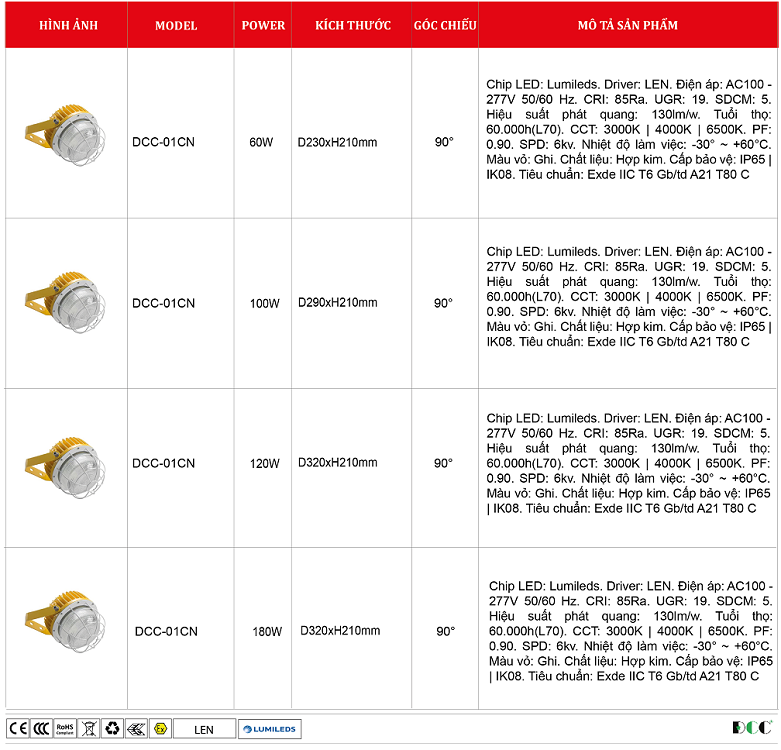Select the HÌNH ẢNH column header

(65, 25)
